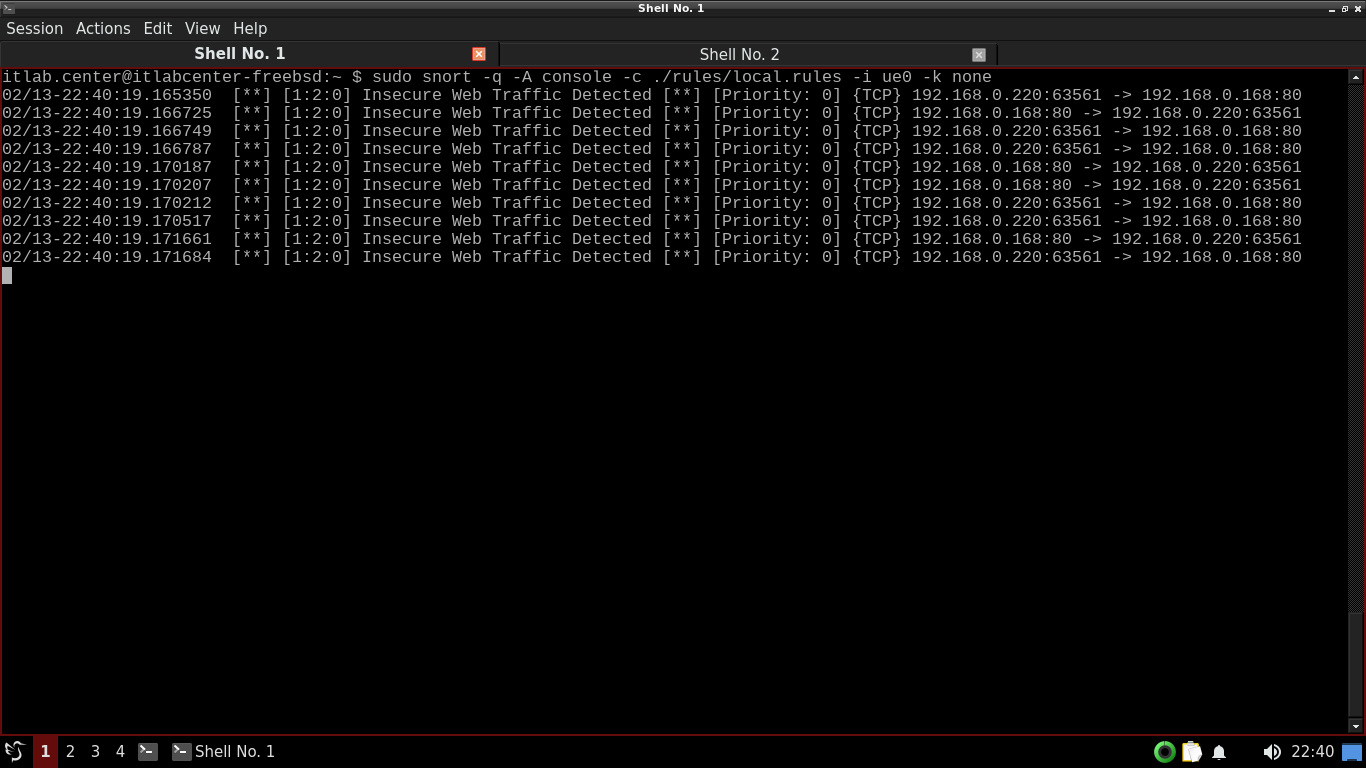Image resolution: width=1366 pixels, height=768 pixels.
Task: Show notifications via the bell icon
Action: pos(1219,752)
